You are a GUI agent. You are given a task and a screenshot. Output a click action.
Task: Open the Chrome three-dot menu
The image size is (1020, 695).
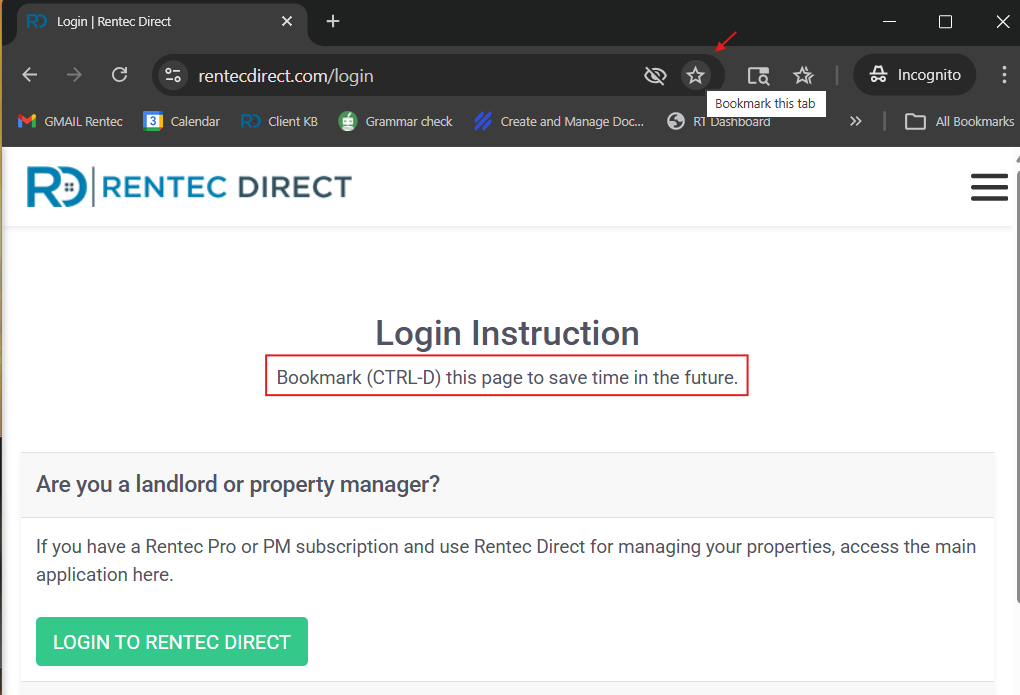(1004, 75)
